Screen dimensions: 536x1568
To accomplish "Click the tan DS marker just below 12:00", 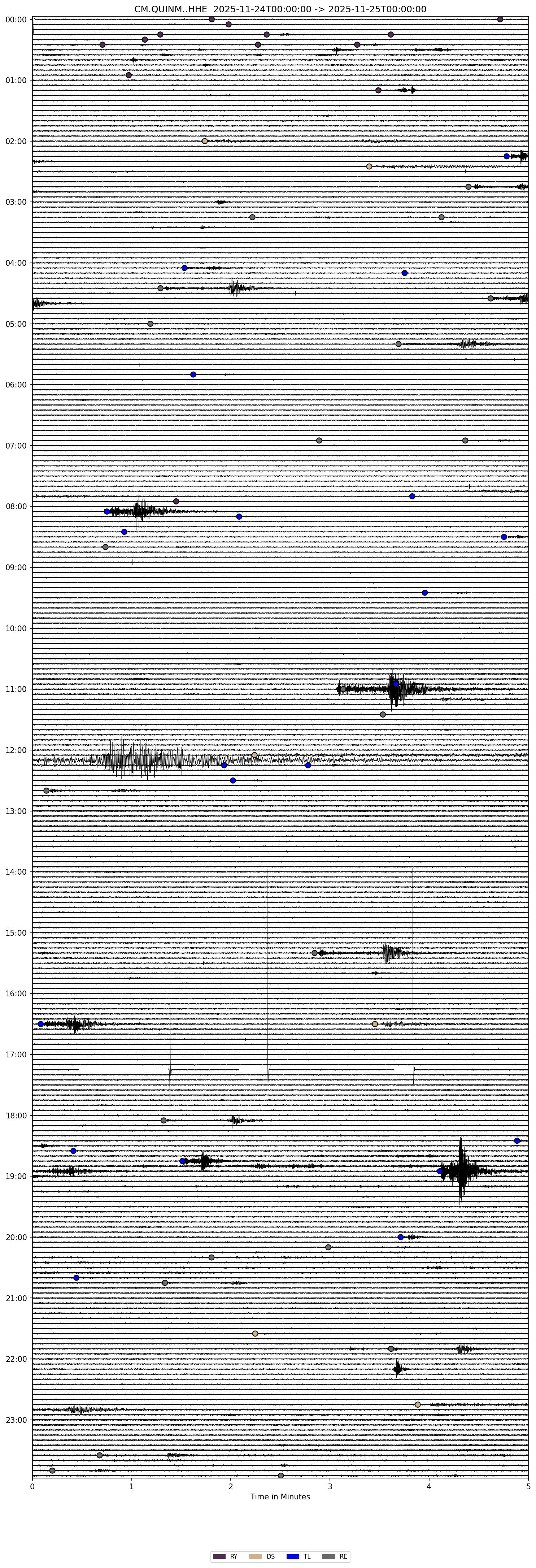I will pos(254,755).
